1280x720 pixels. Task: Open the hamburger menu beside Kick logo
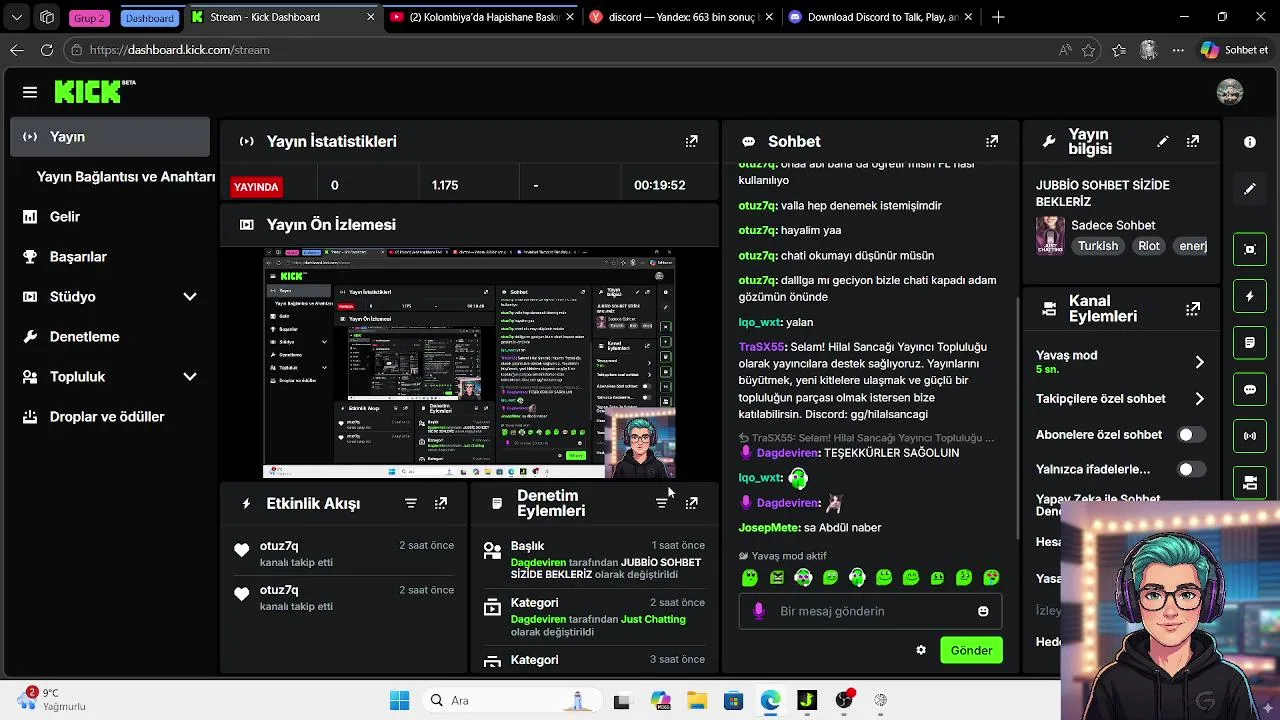point(30,92)
